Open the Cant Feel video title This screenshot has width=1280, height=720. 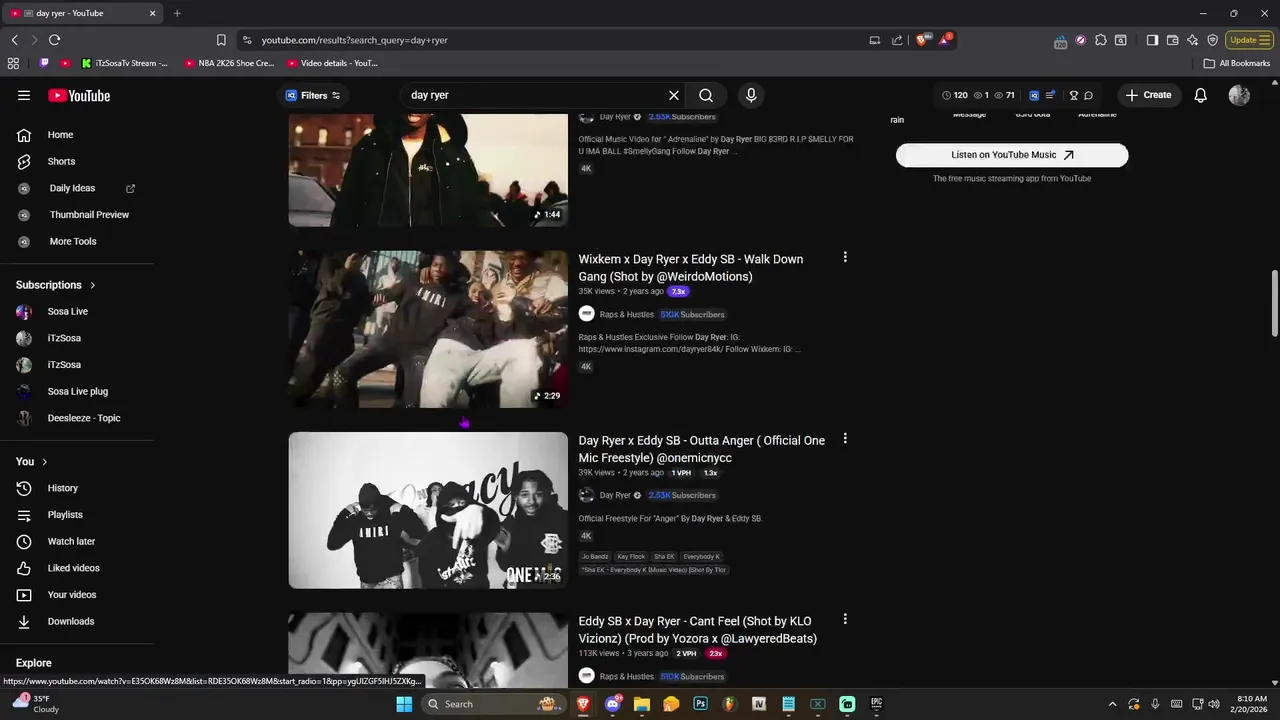[698, 630]
